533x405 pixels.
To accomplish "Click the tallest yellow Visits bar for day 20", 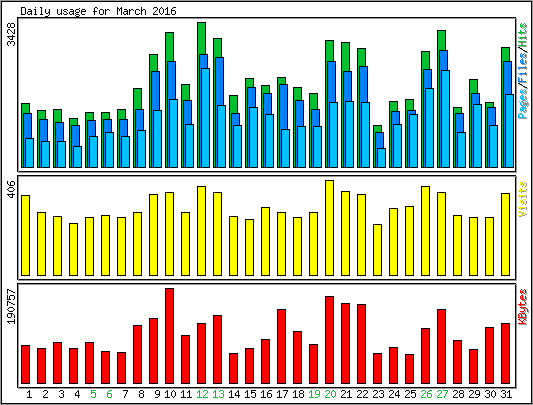I will click(329, 228).
